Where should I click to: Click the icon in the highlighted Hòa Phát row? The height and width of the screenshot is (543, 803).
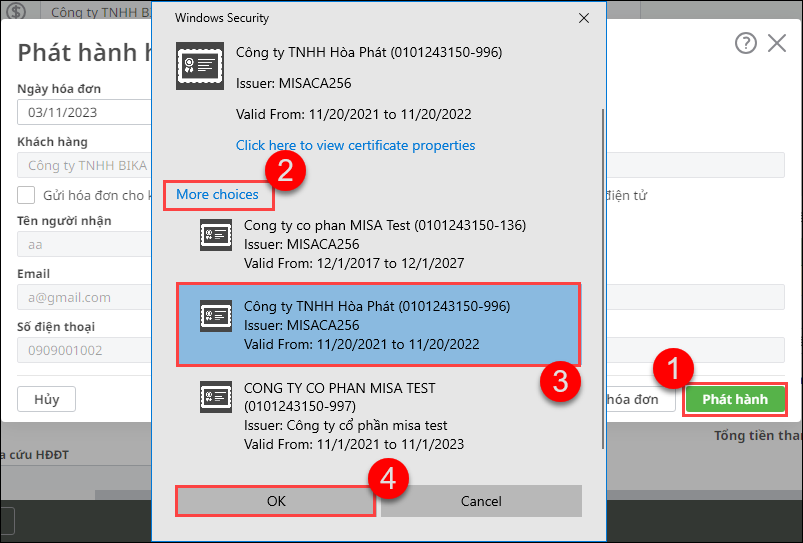pyautogui.click(x=216, y=316)
